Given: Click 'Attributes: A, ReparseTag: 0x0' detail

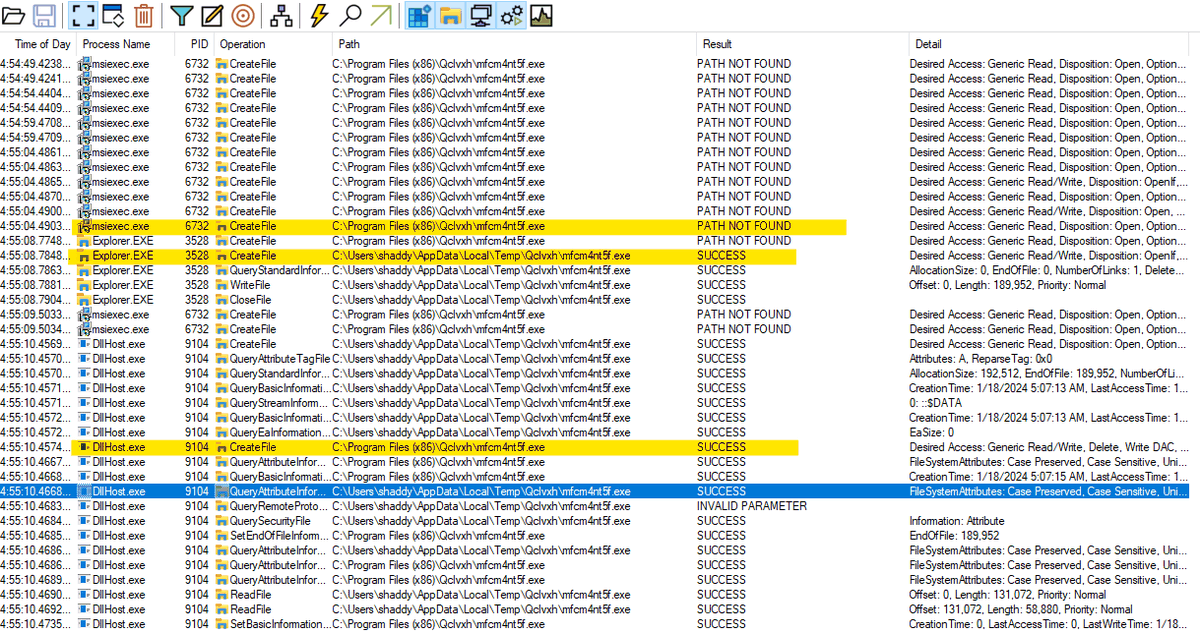Looking at the screenshot, I should 983,359.
